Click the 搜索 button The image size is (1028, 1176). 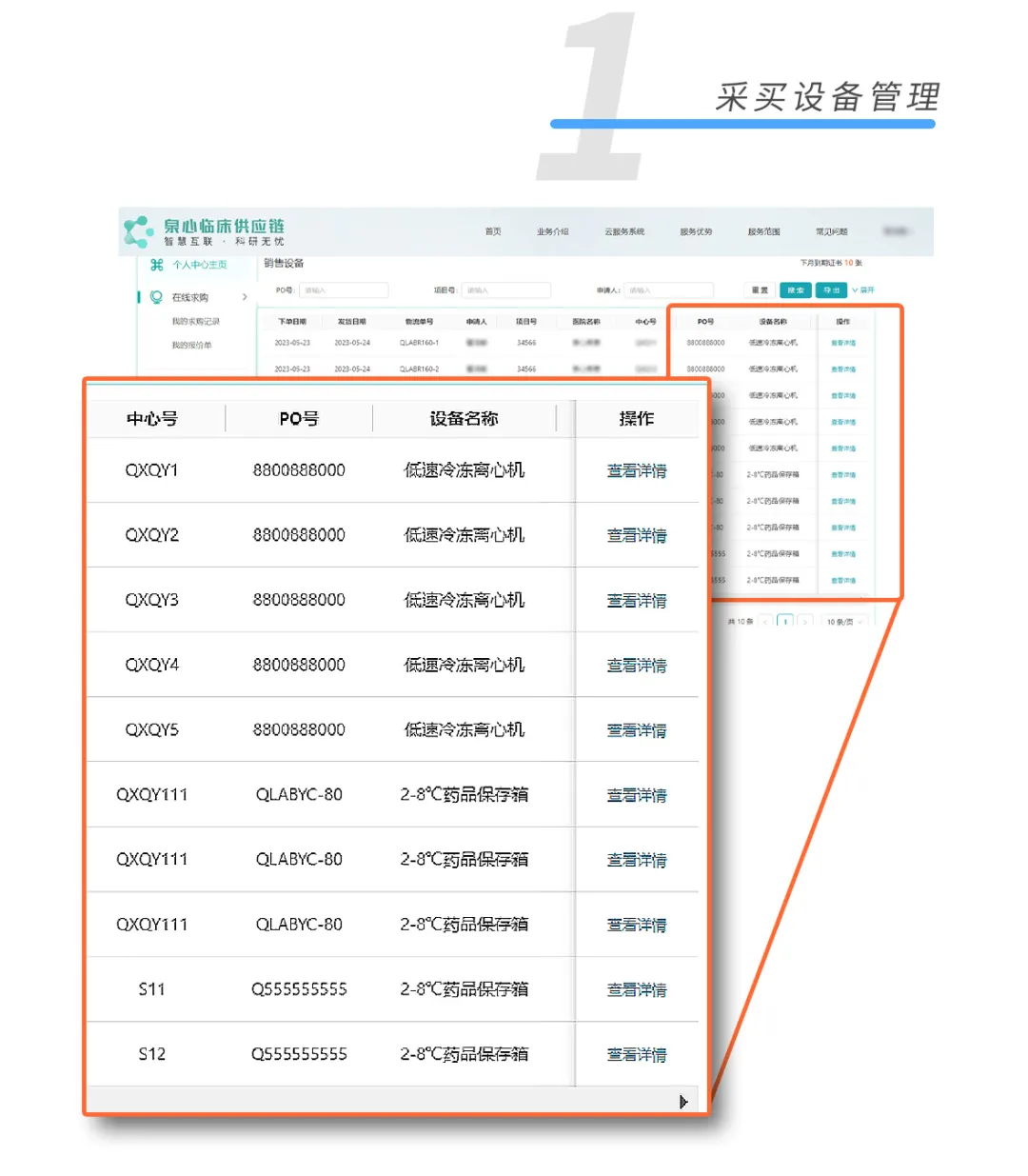pos(795,290)
